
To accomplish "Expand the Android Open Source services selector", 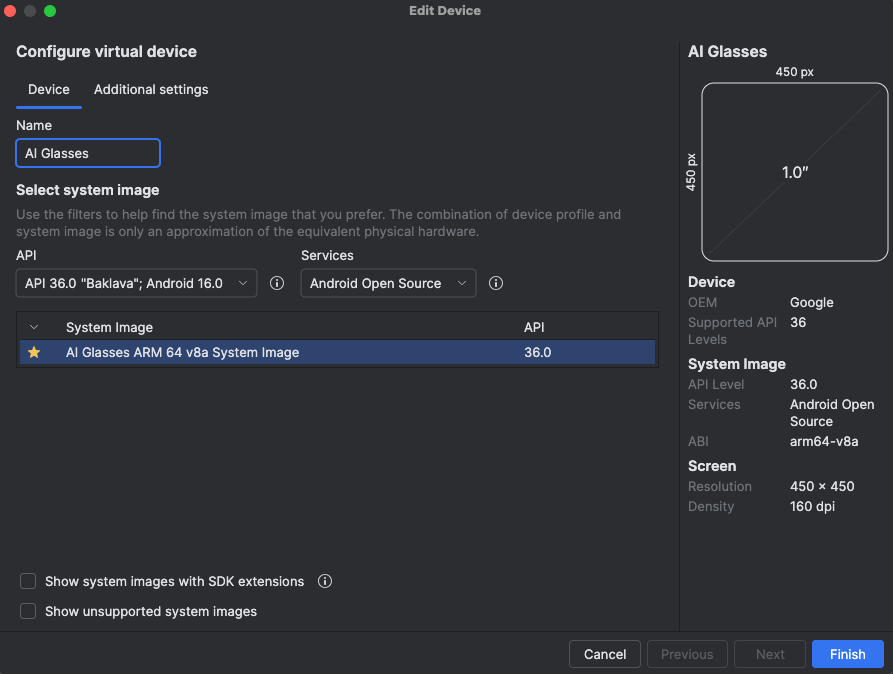I will tap(388, 283).
